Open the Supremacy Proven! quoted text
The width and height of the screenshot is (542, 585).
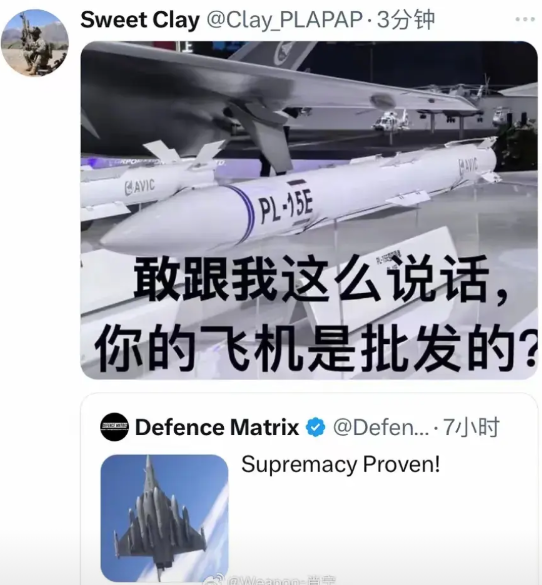pyautogui.click(x=341, y=465)
